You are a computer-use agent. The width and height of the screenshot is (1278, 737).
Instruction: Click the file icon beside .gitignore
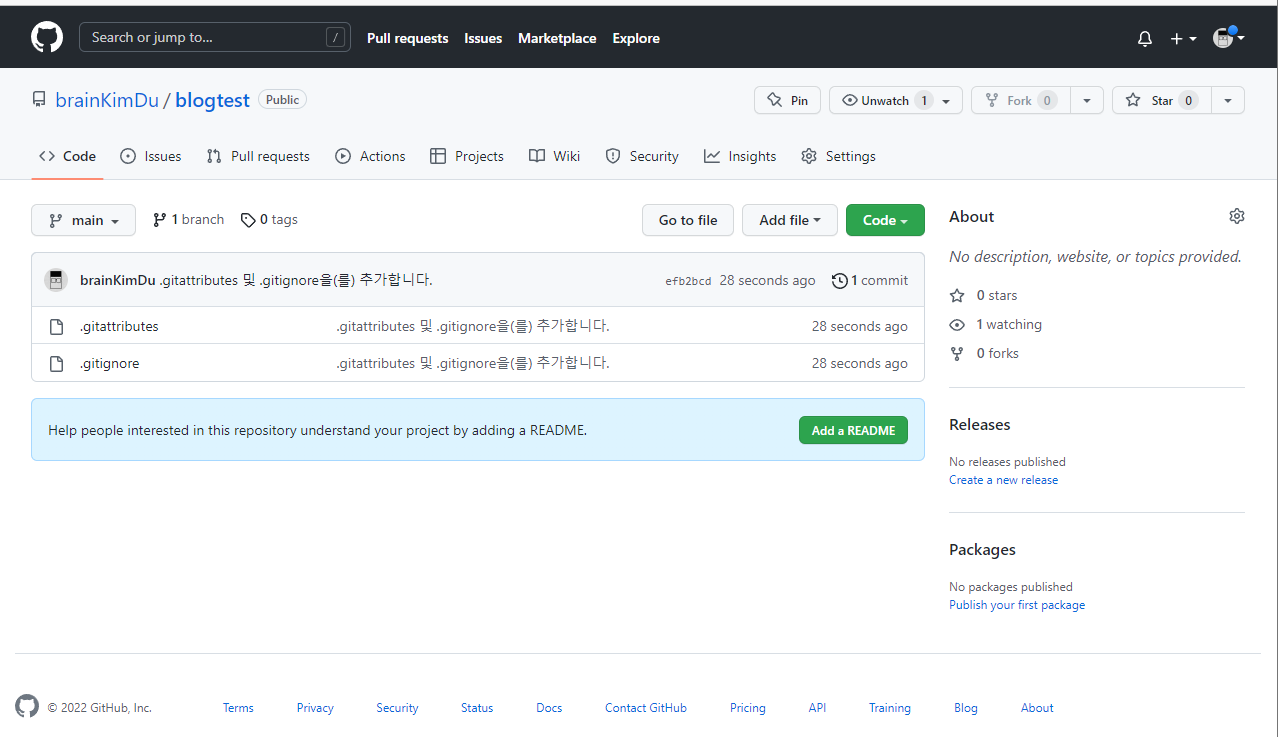(x=56, y=363)
